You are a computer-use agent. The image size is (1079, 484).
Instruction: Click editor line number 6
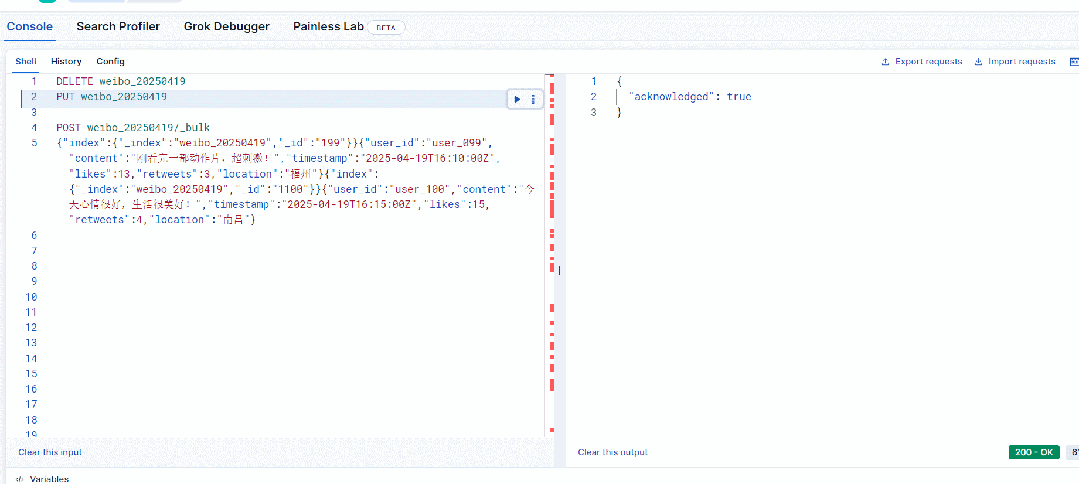click(x=34, y=235)
